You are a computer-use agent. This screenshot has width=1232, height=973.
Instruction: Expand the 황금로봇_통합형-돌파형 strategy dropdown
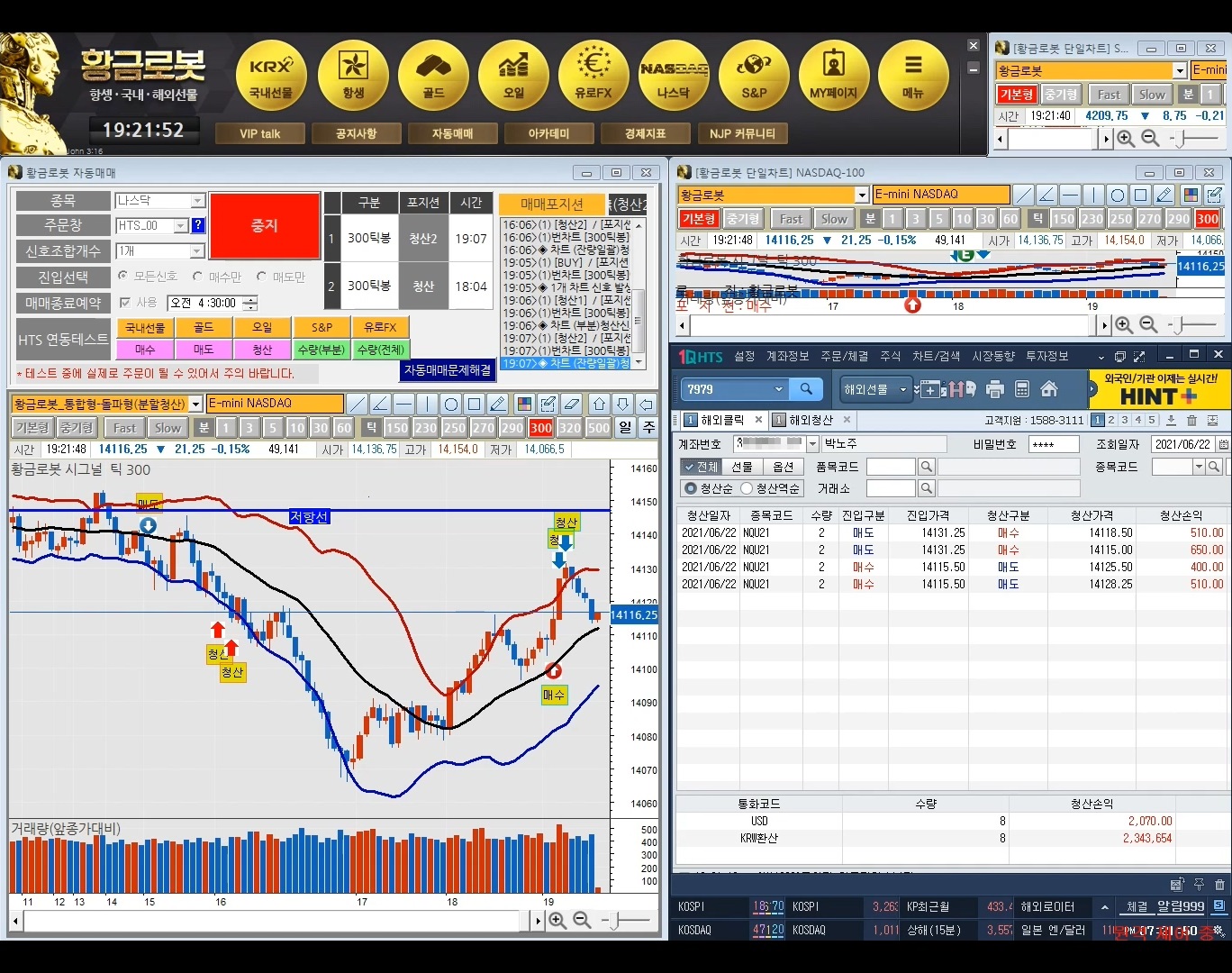click(195, 404)
